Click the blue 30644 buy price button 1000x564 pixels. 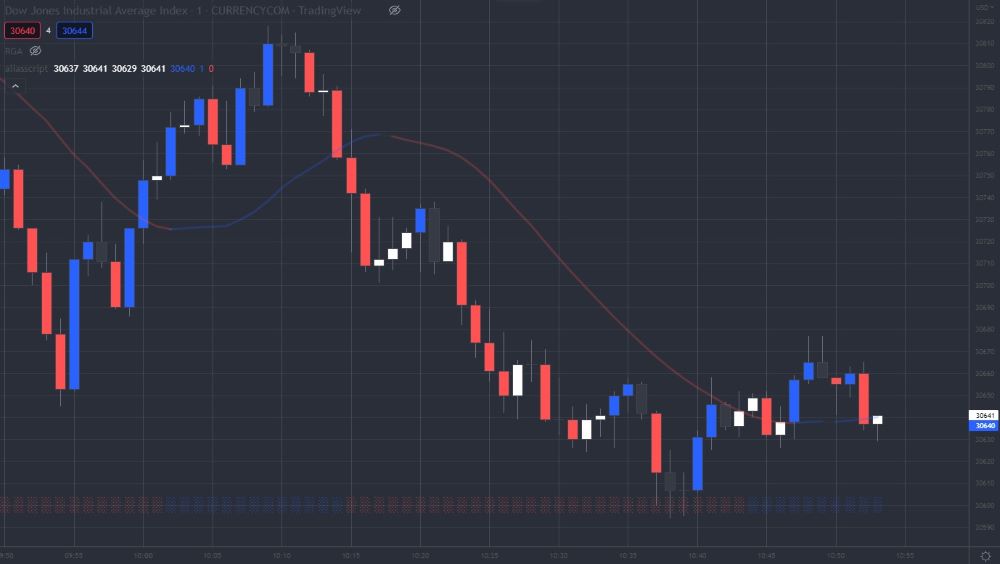(74, 31)
